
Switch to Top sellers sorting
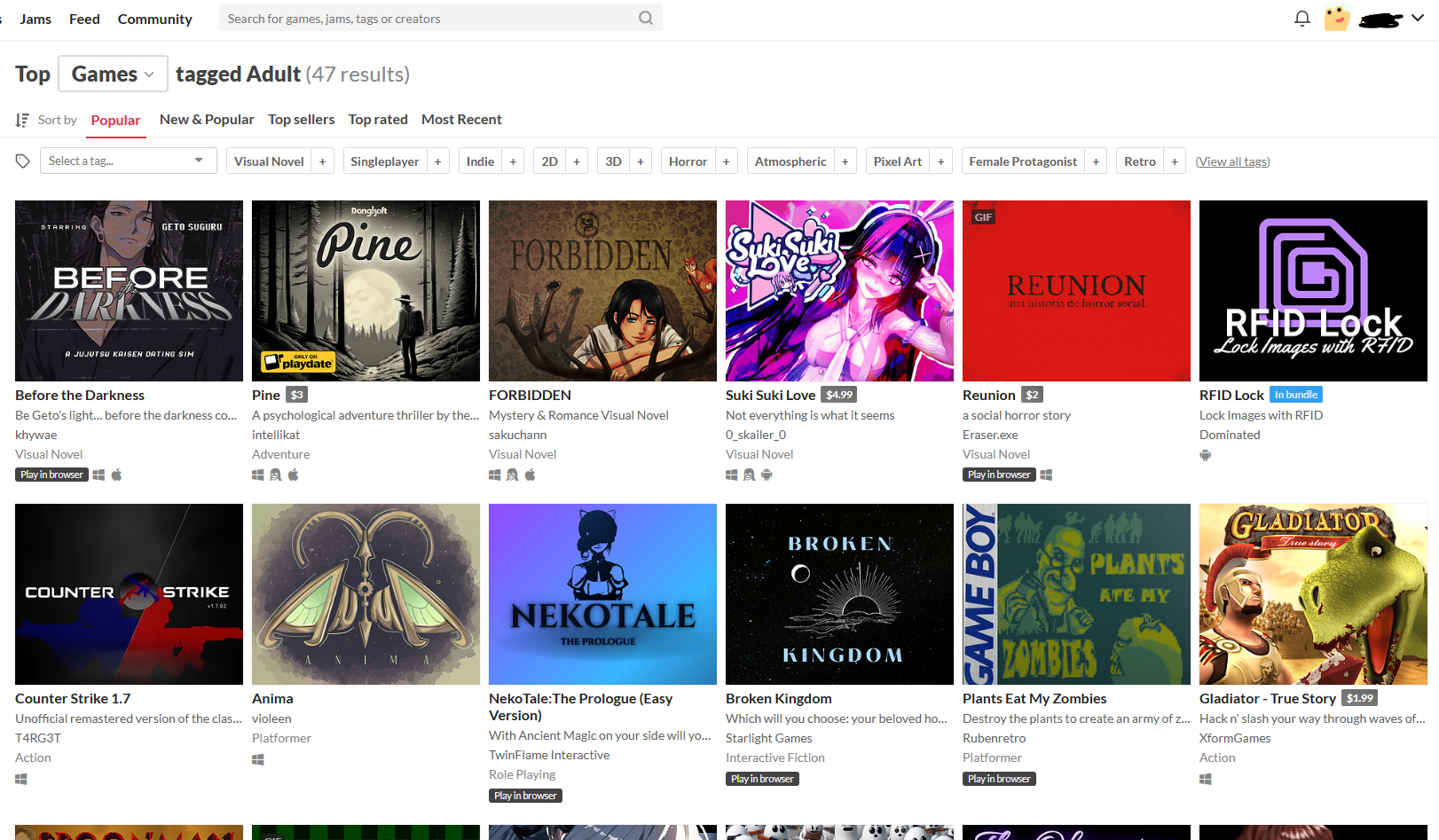(x=302, y=119)
